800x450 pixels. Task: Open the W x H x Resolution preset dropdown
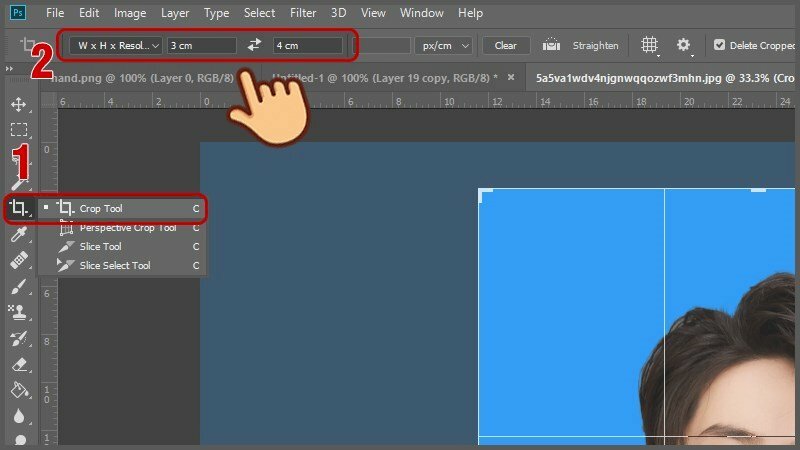click(x=117, y=45)
